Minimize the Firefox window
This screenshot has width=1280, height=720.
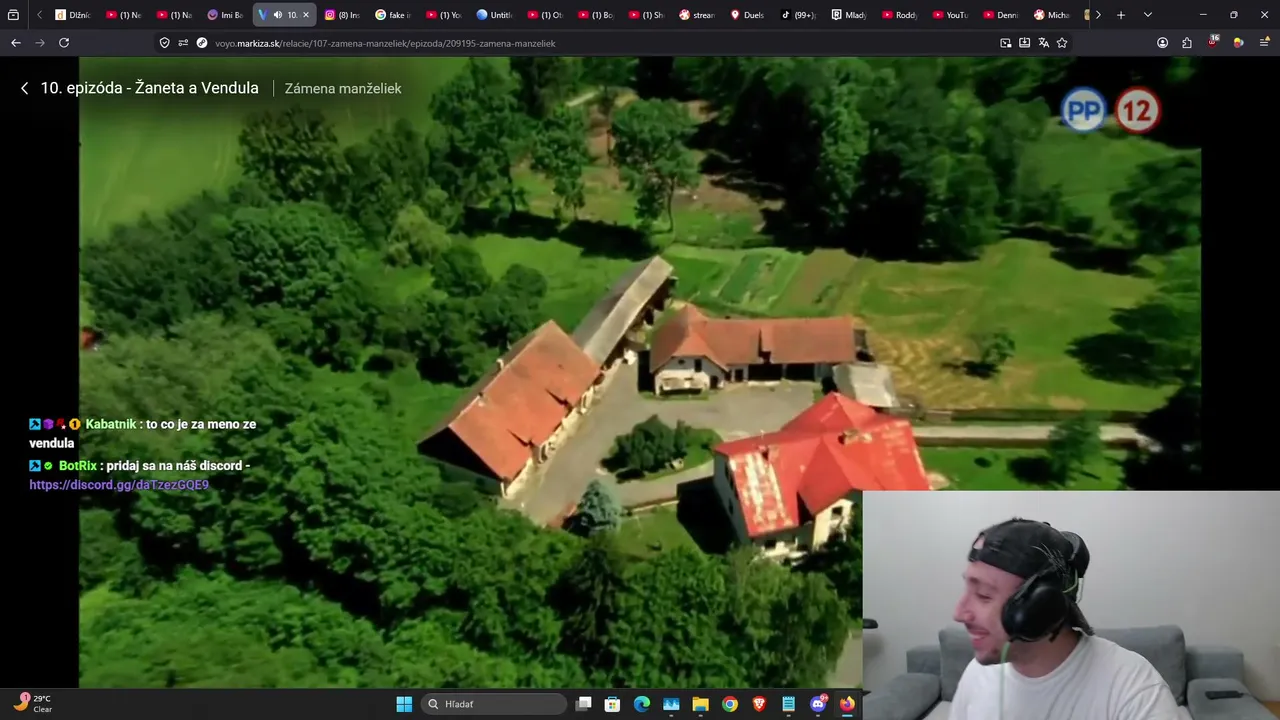point(1203,15)
